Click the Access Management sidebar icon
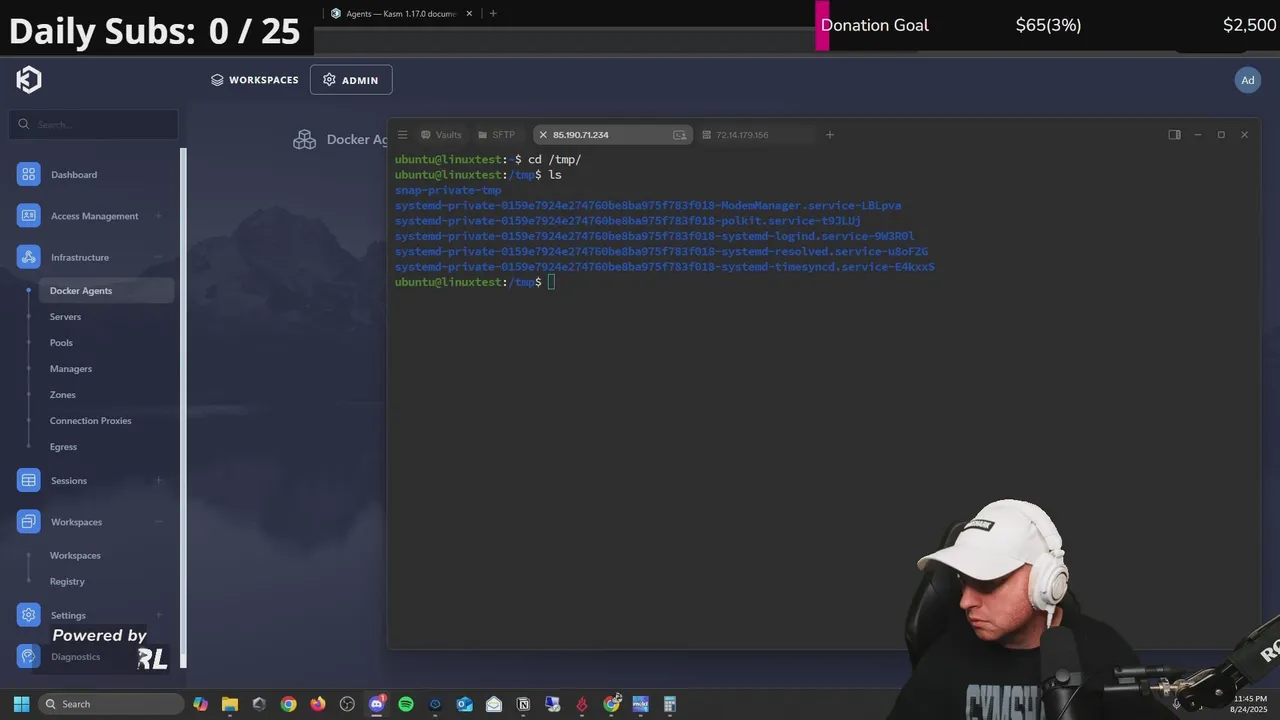1280x720 pixels. click(28, 216)
